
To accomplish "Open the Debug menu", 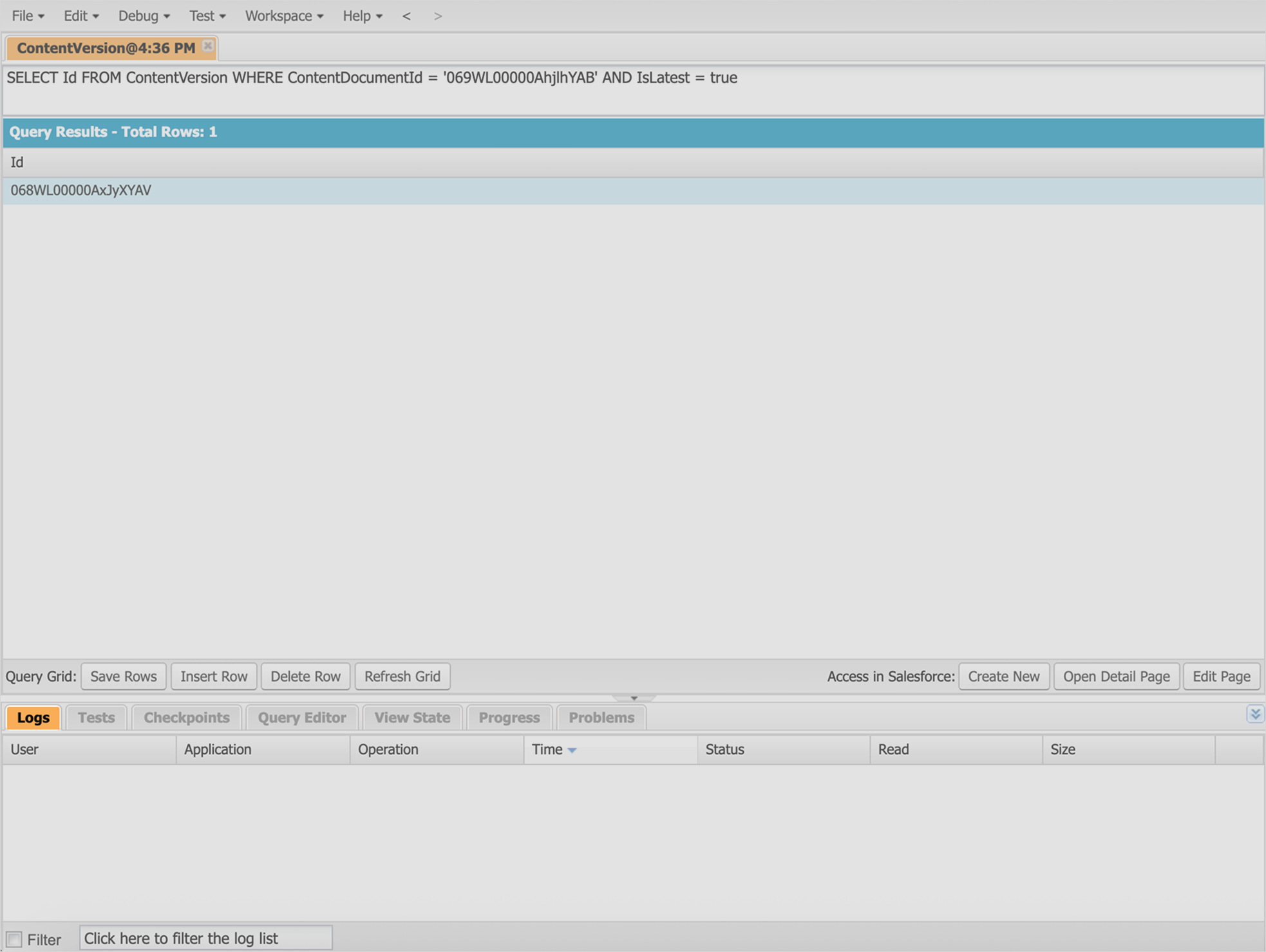I will click(x=144, y=16).
